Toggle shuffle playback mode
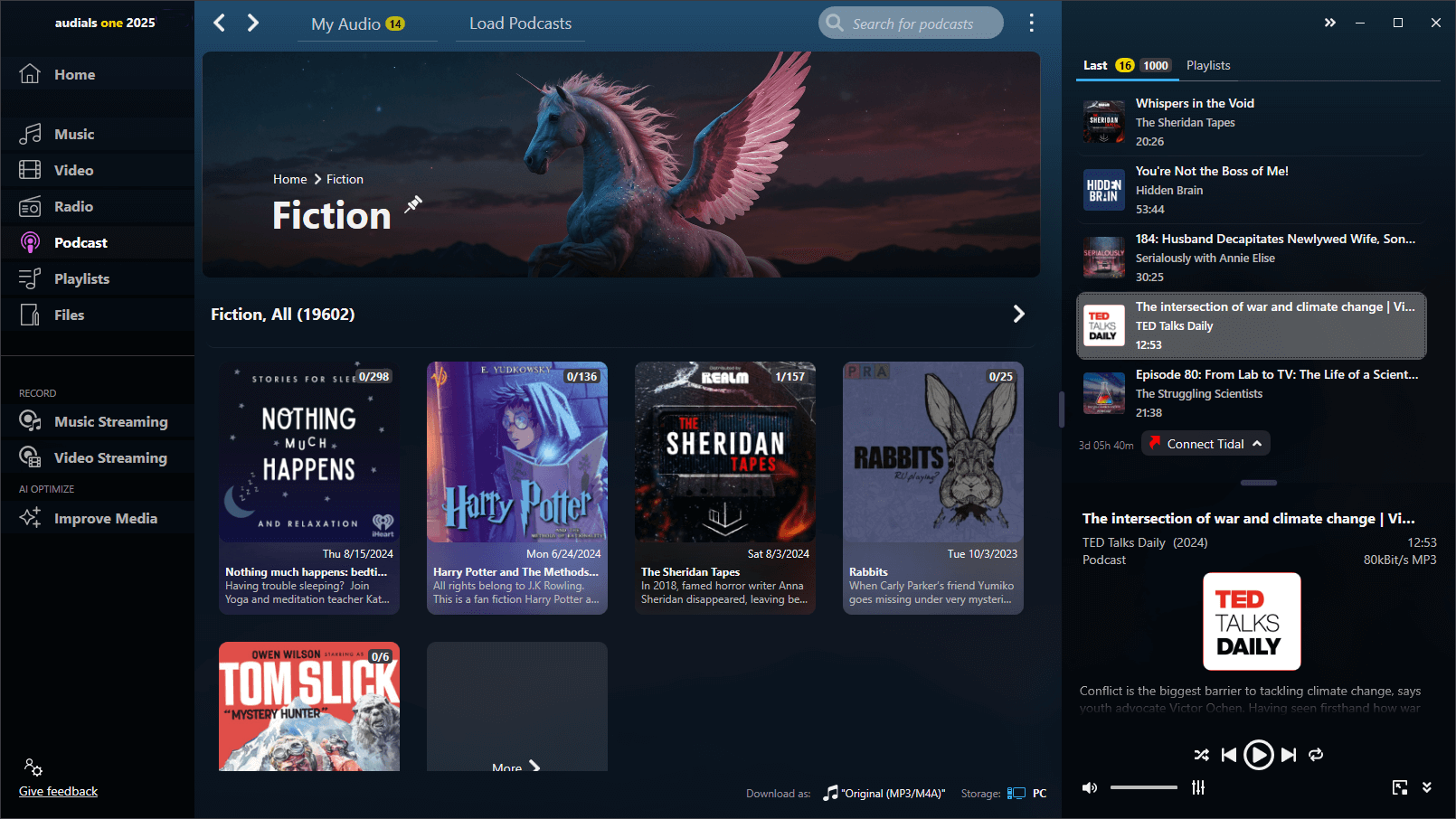This screenshot has width=1456, height=819. [1201, 755]
